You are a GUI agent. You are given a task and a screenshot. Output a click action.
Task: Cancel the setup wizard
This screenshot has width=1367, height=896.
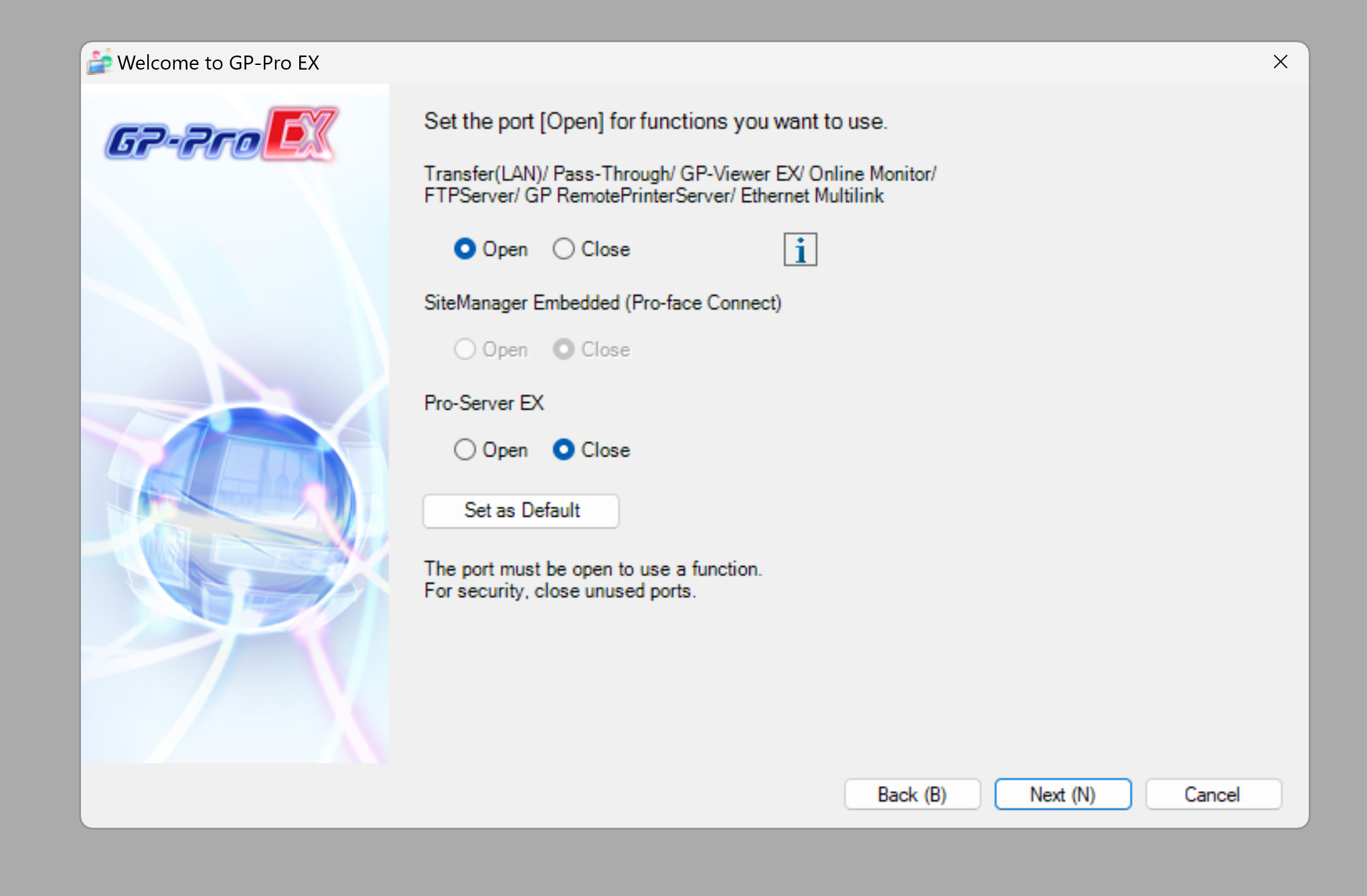(x=1212, y=794)
